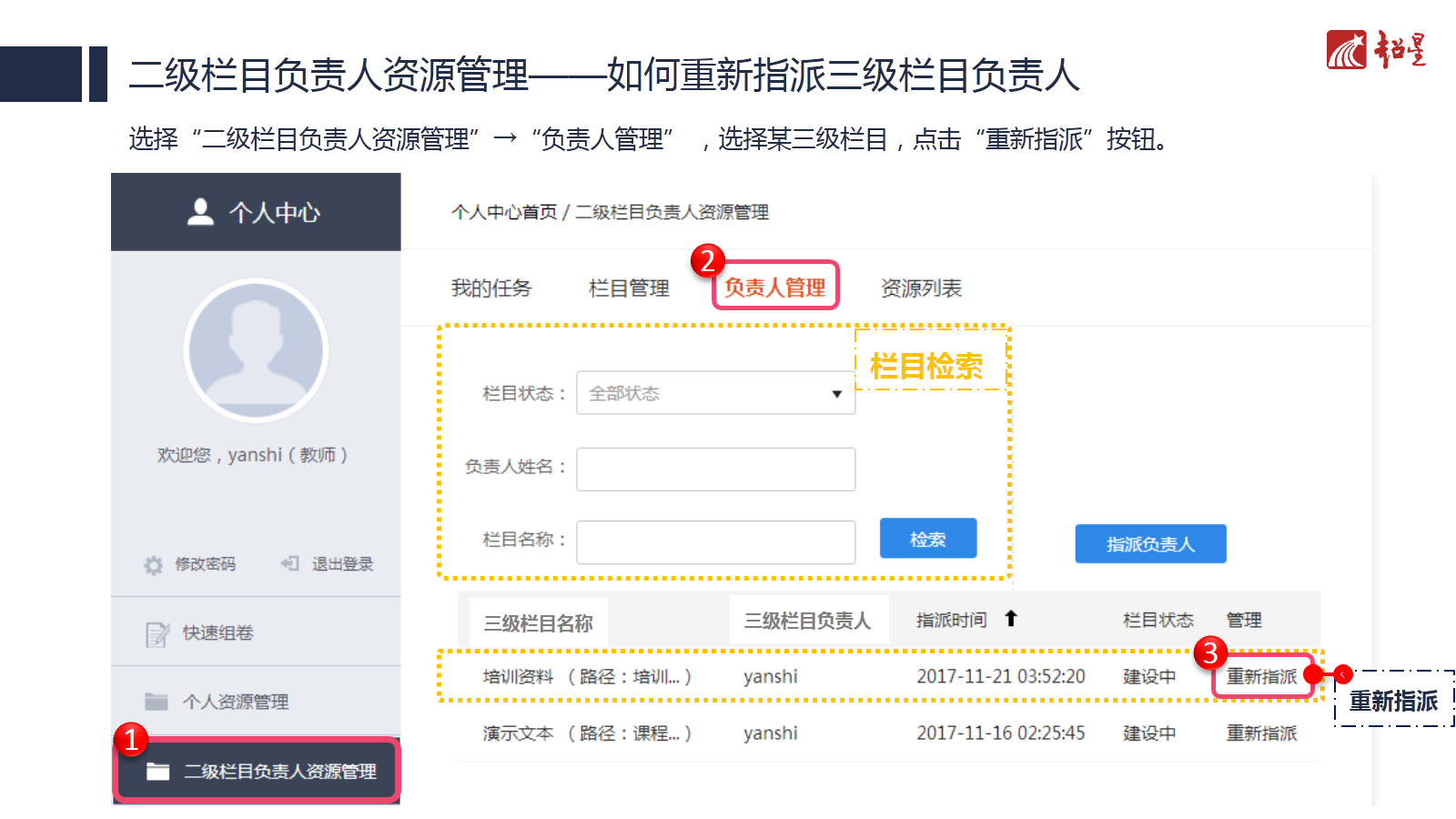
Task: Select 二级栏目负责人资源管理 in the sidebar
Action: pos(257,771)
